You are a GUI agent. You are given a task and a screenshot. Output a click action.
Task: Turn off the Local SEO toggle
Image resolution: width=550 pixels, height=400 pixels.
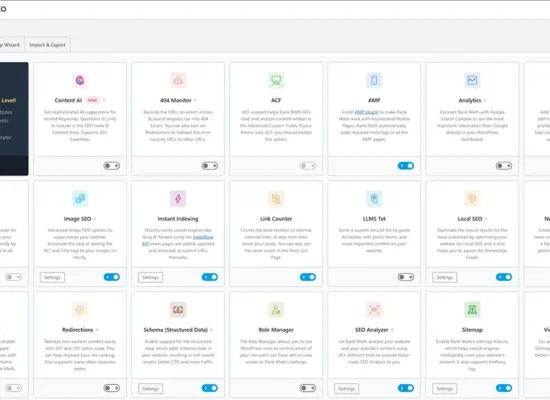(504, 277)
